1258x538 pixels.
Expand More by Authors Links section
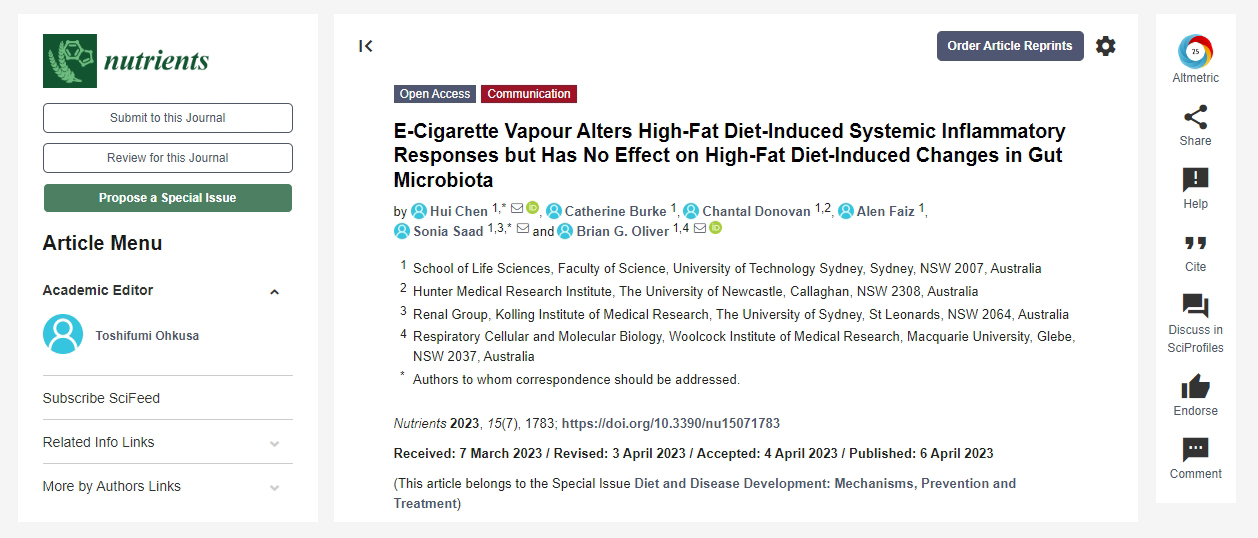point(274,487)
